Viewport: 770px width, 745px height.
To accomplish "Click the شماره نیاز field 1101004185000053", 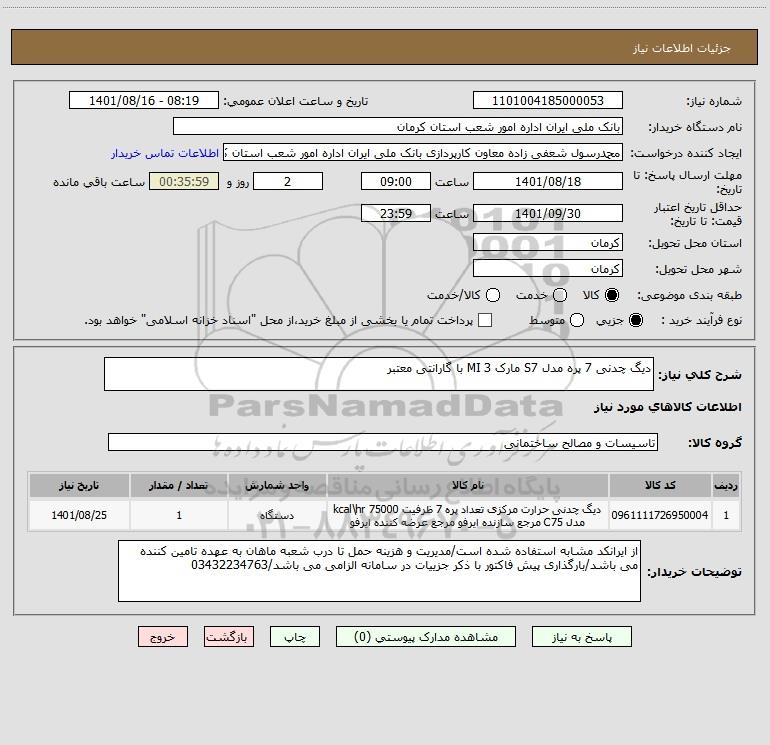I will click(x=548, y=101).
